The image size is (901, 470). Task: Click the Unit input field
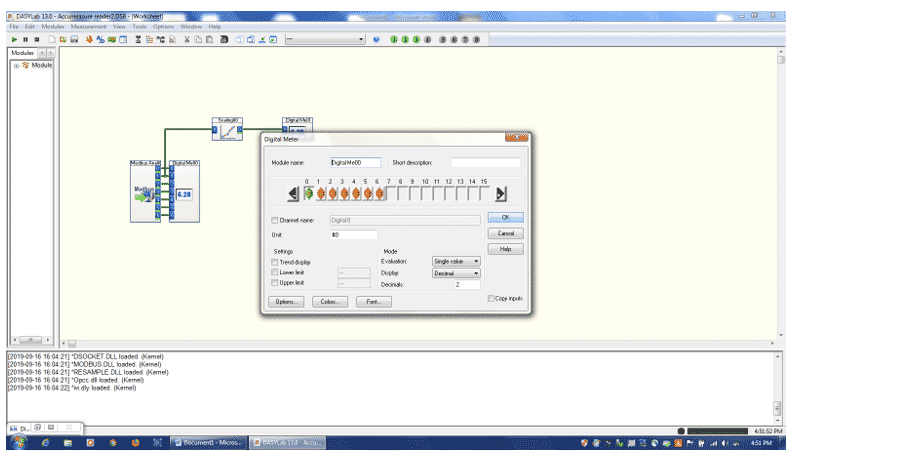(x=355, y=234)
